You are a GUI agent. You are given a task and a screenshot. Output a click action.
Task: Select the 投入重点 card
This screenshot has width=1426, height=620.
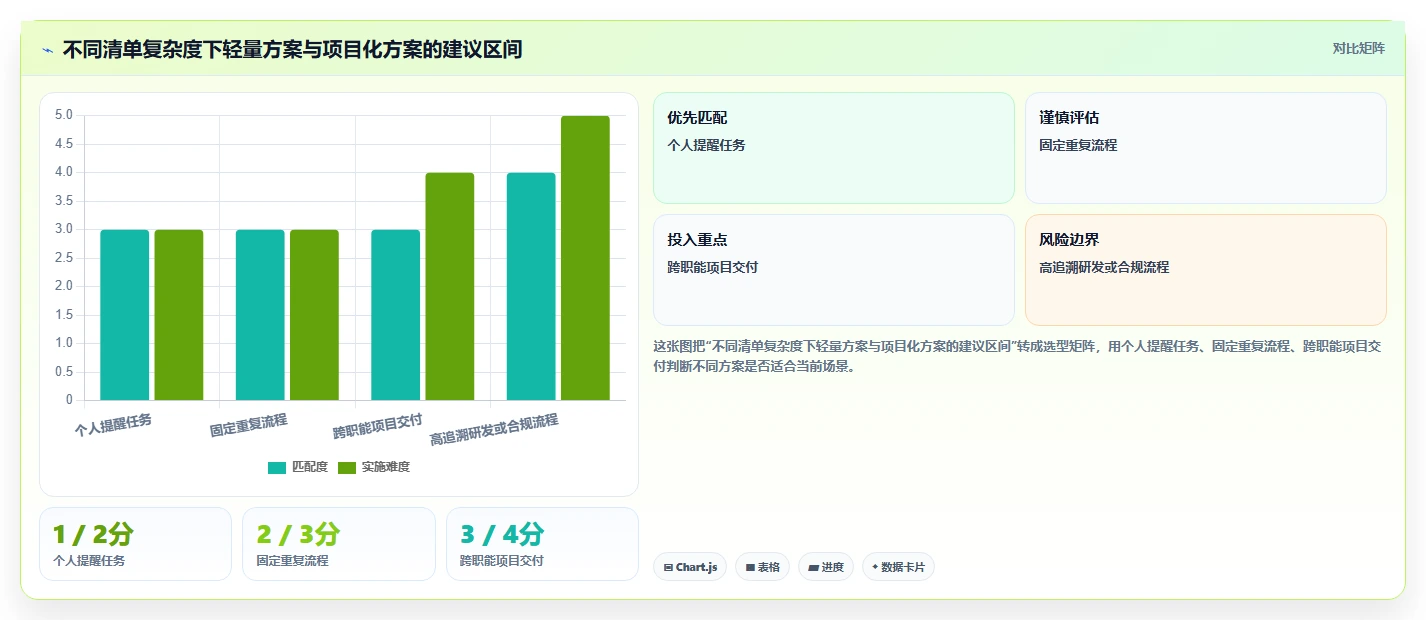click(x=834, y=270)
